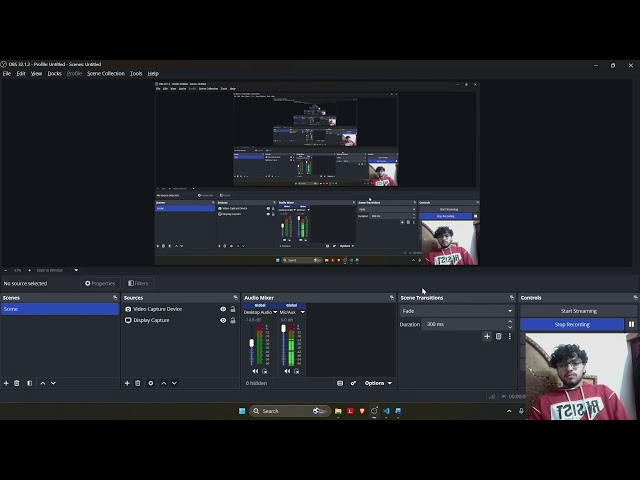Move scene down with the down arrow
The image size is (640, 480).
[53, 383]
